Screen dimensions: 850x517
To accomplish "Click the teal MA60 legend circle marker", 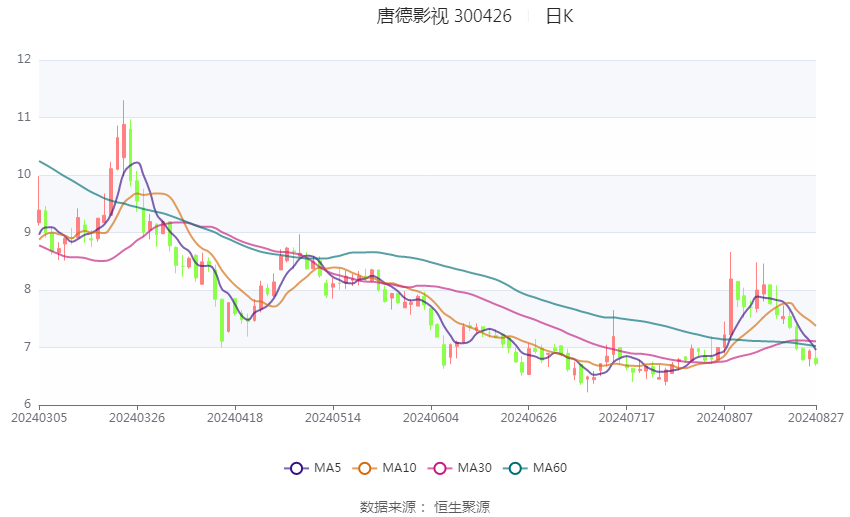I will (514, 468).
